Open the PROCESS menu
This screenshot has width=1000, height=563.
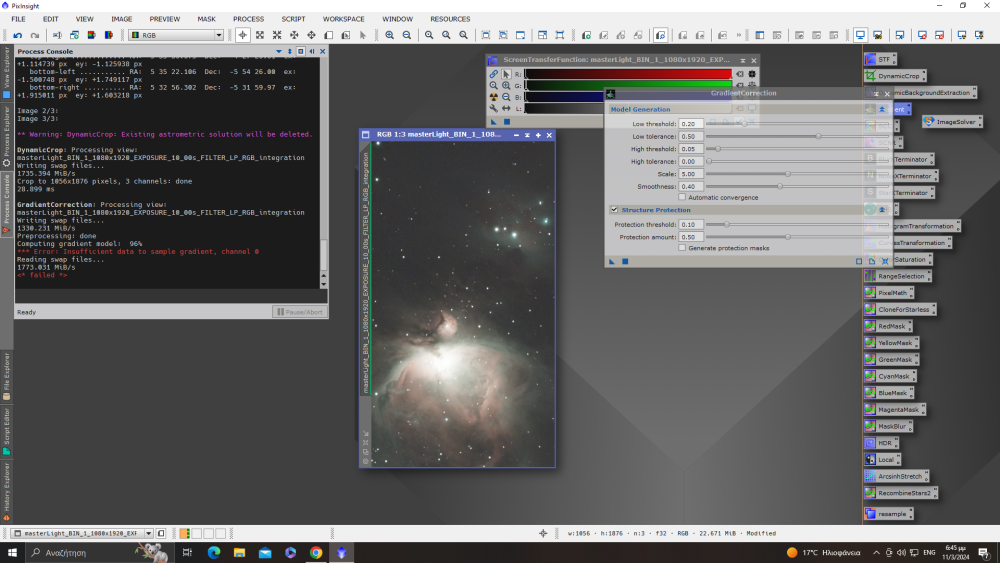point(248,19)
